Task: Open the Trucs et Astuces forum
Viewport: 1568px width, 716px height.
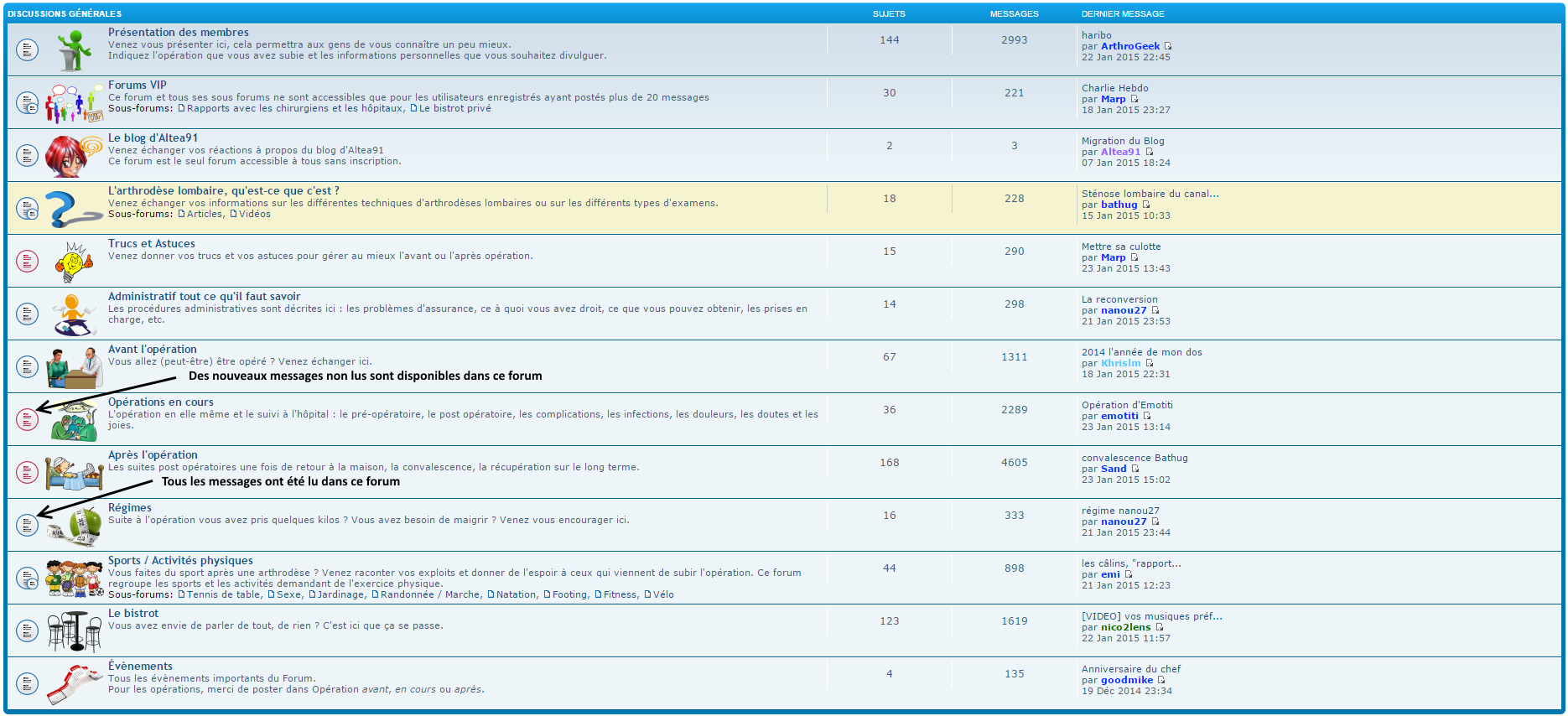Action: [152, 244]
